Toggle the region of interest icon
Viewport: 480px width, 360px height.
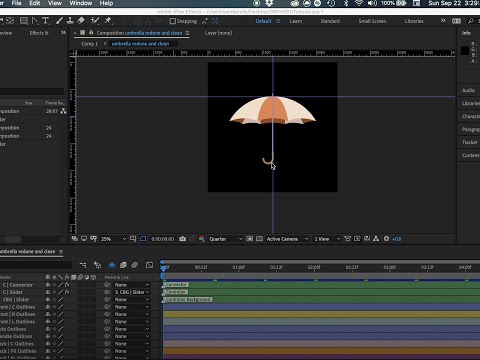[x=250, y=239]
